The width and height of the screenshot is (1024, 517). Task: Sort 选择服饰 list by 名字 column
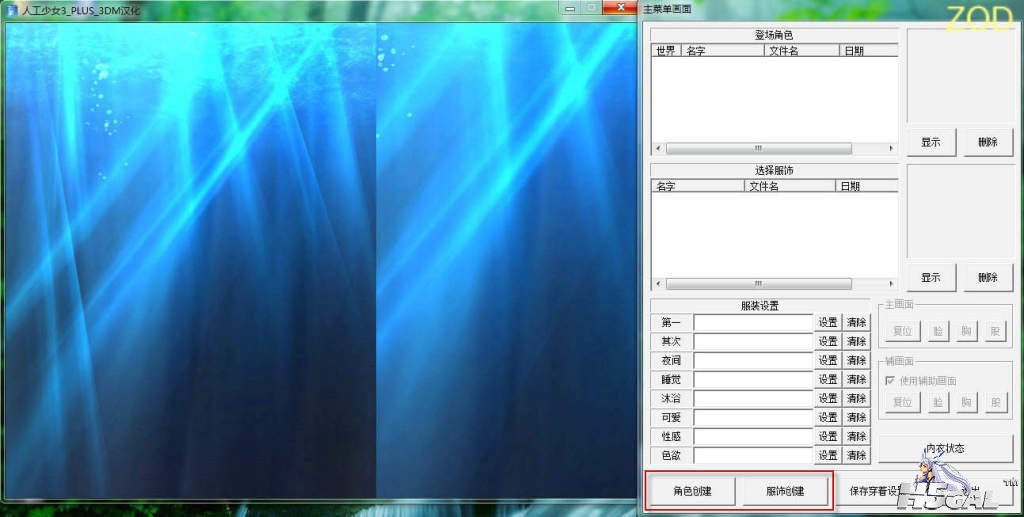(697, 186)
